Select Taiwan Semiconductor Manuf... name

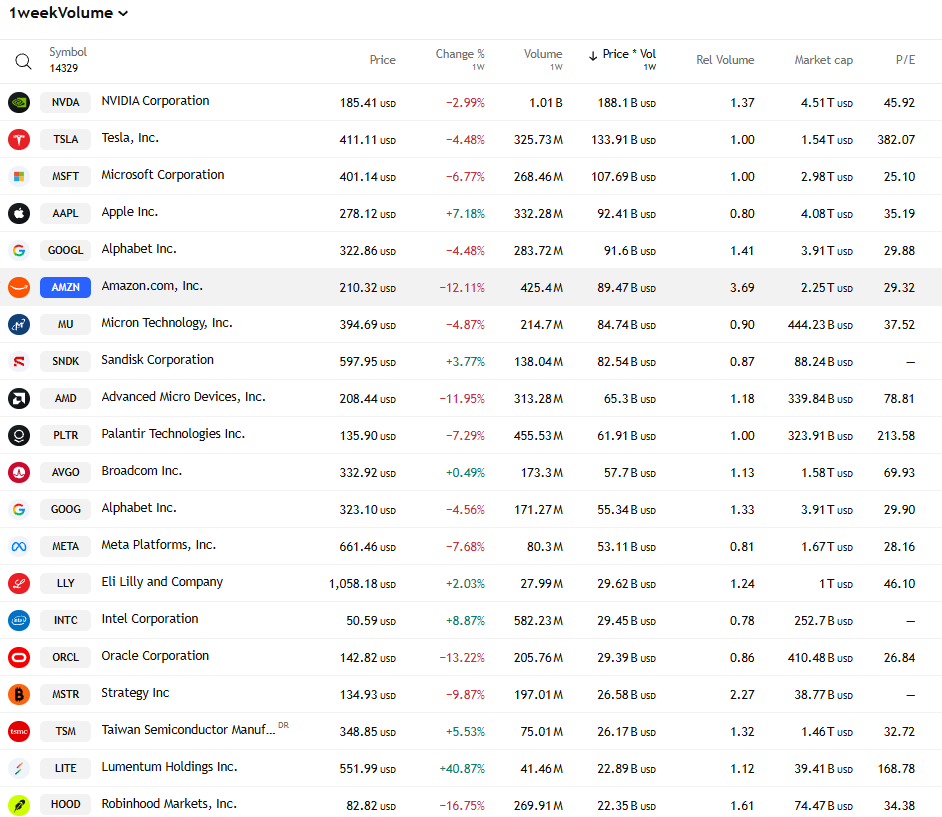[188, 730]
